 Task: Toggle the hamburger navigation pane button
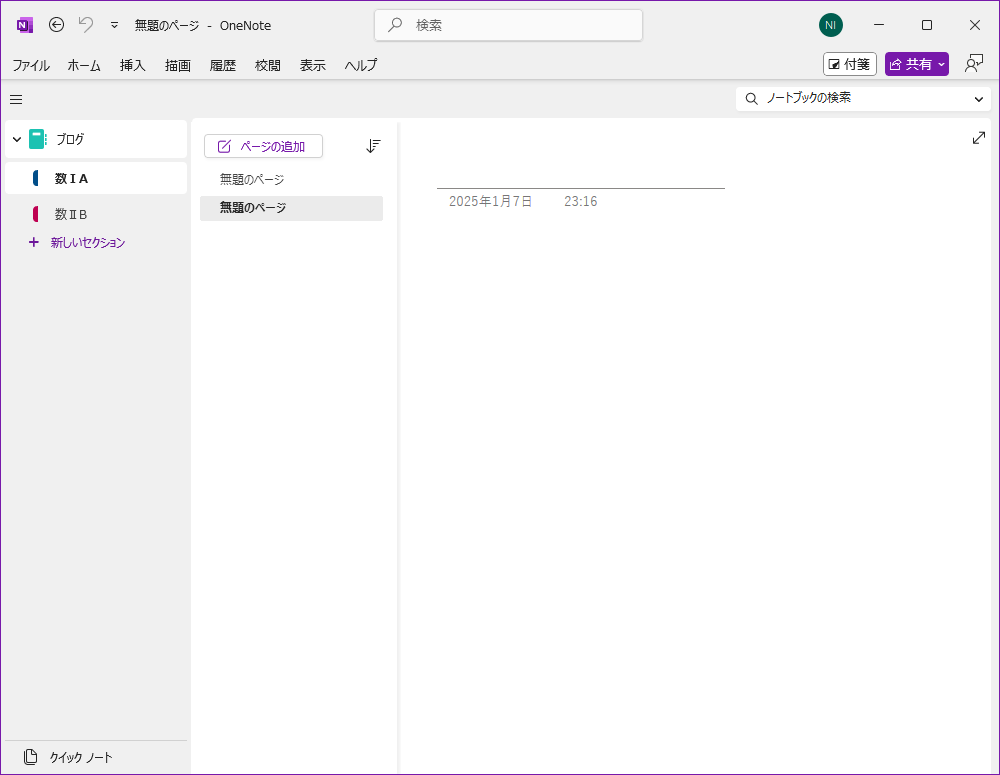[x=16, y=99]
